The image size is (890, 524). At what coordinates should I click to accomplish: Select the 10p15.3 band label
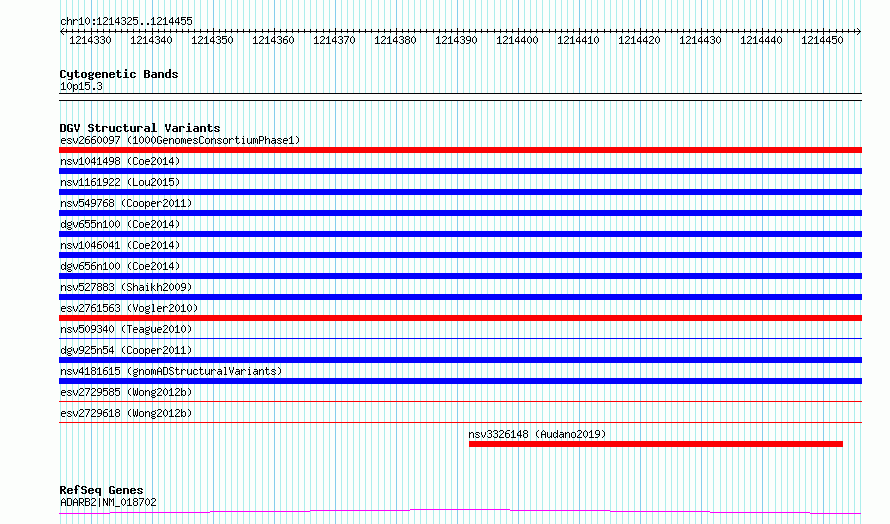point(81,86)
